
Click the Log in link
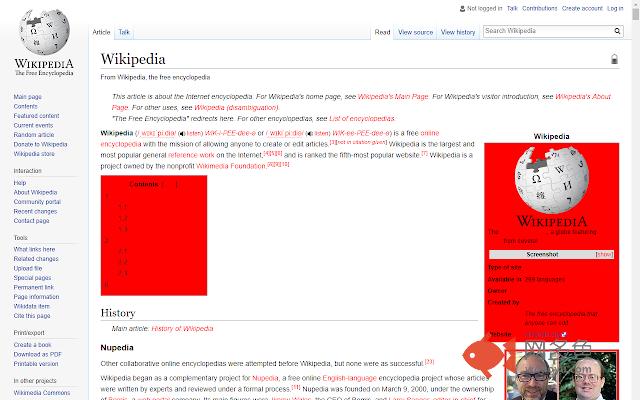tap(615, 8)
